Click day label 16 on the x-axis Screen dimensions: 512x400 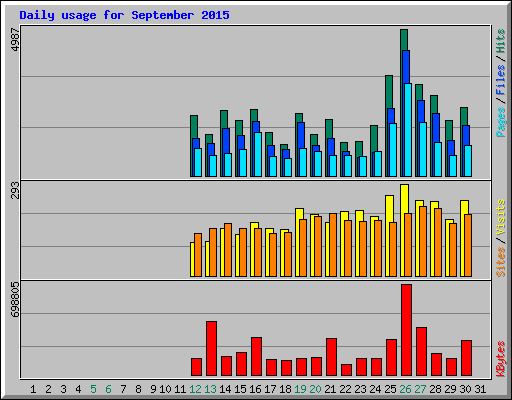tap(256, 389)
